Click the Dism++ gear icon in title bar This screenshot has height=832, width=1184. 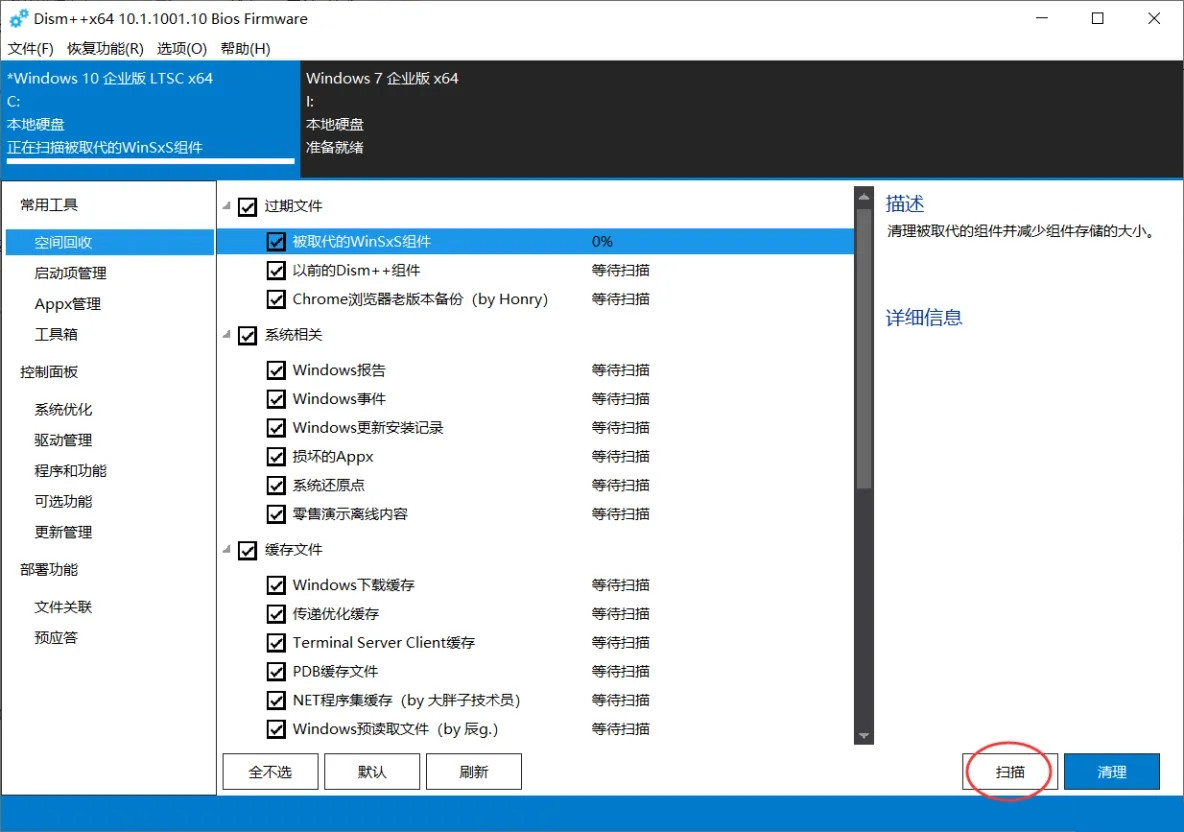coord(18,19)
